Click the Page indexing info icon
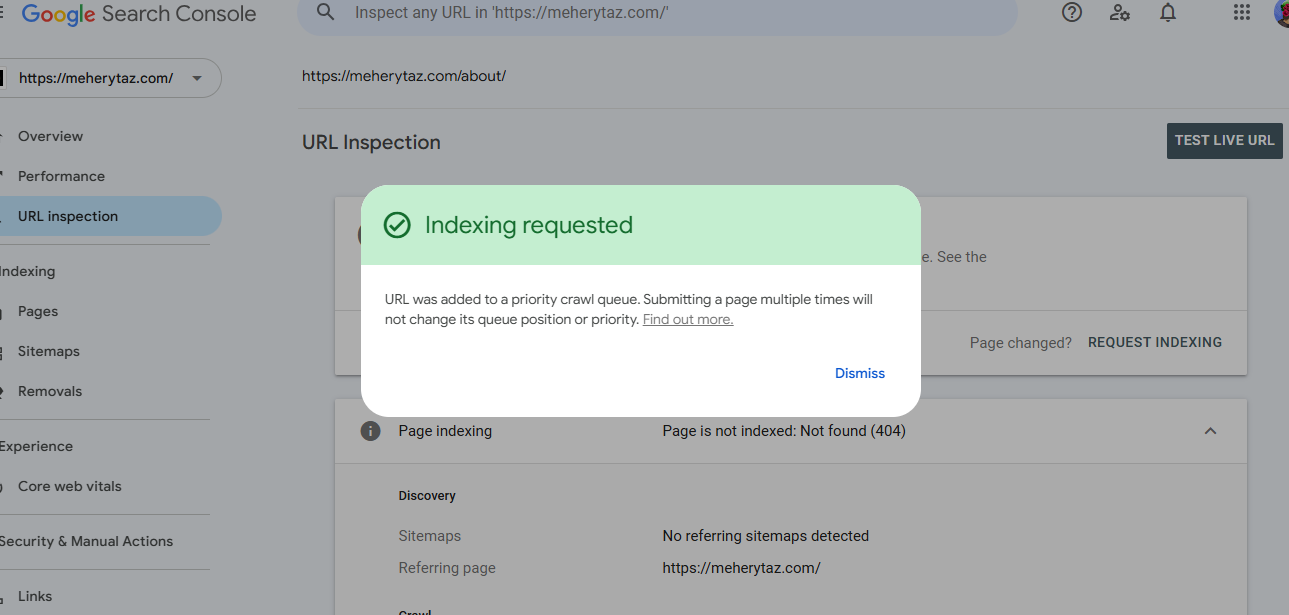Viewport: 1289px width, 615px height. click(371, 431)
